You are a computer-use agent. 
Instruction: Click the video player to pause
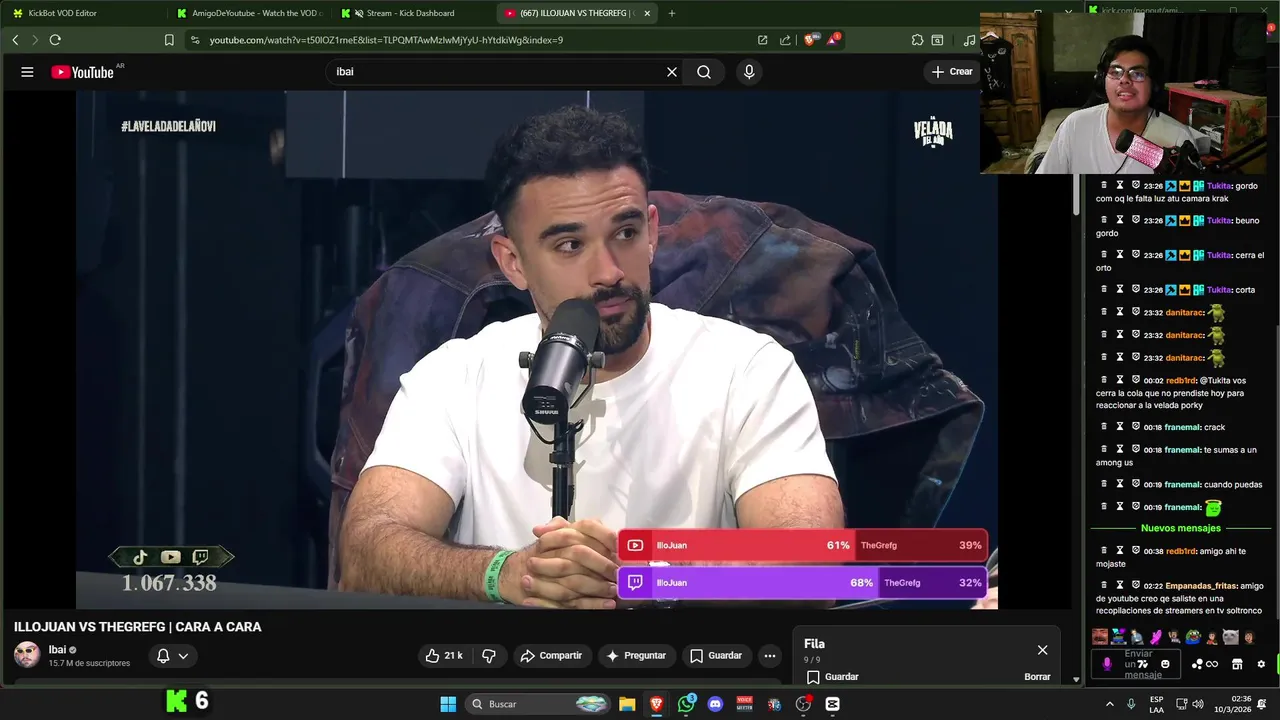[x=537, y=350]
